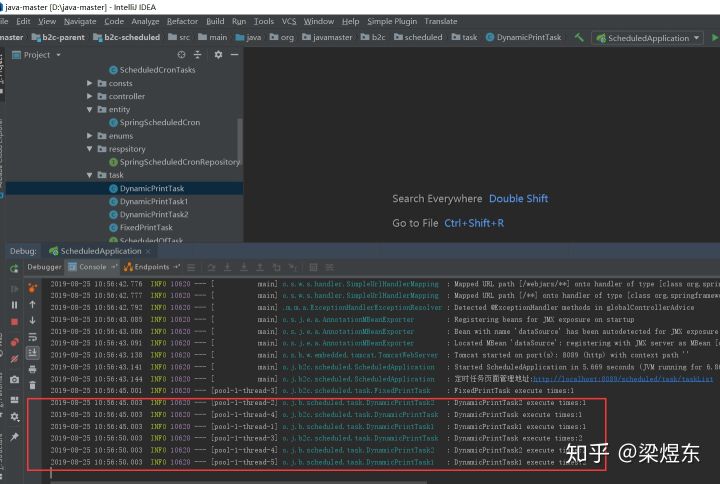This screenshot has height=484, width=720.
Task: Collapse the respsitory folder
Action: click(90, 149)
